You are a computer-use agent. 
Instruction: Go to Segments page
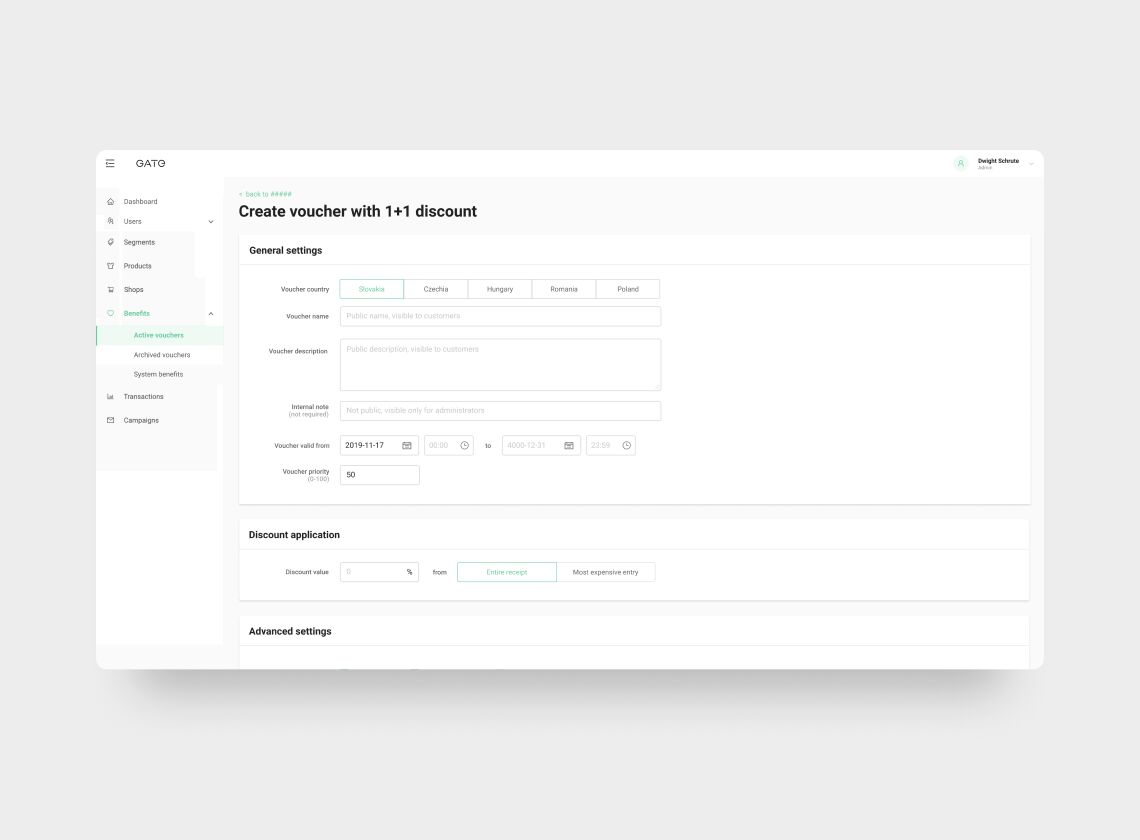click(139, 242)
